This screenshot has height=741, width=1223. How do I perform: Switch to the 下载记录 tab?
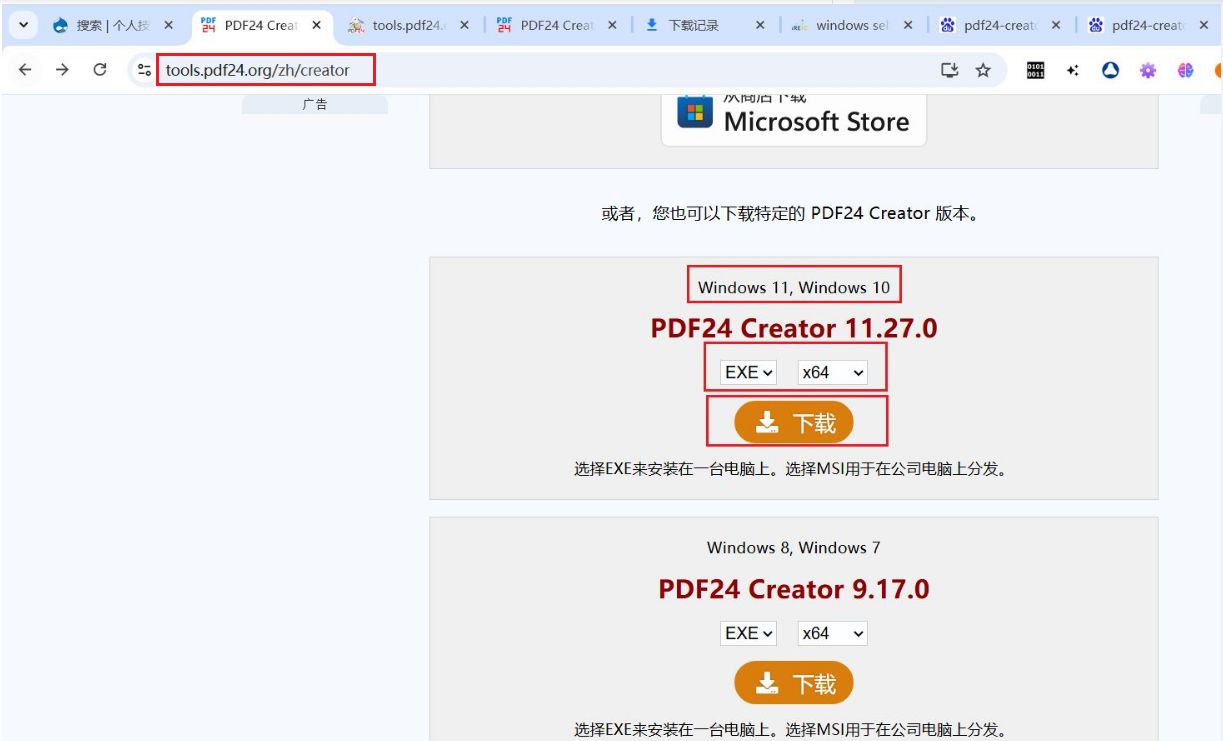(x=695, y=25)
